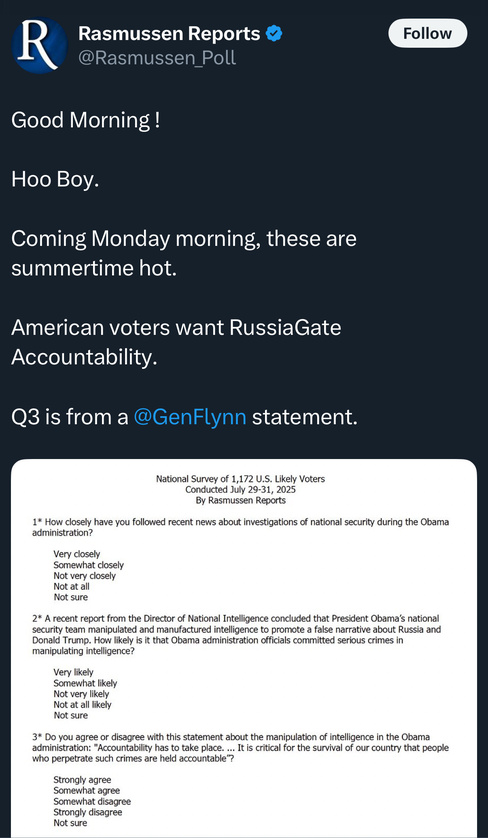
Task: Open the @Rasmussen_Poll handle
Action: coord(157,58)
